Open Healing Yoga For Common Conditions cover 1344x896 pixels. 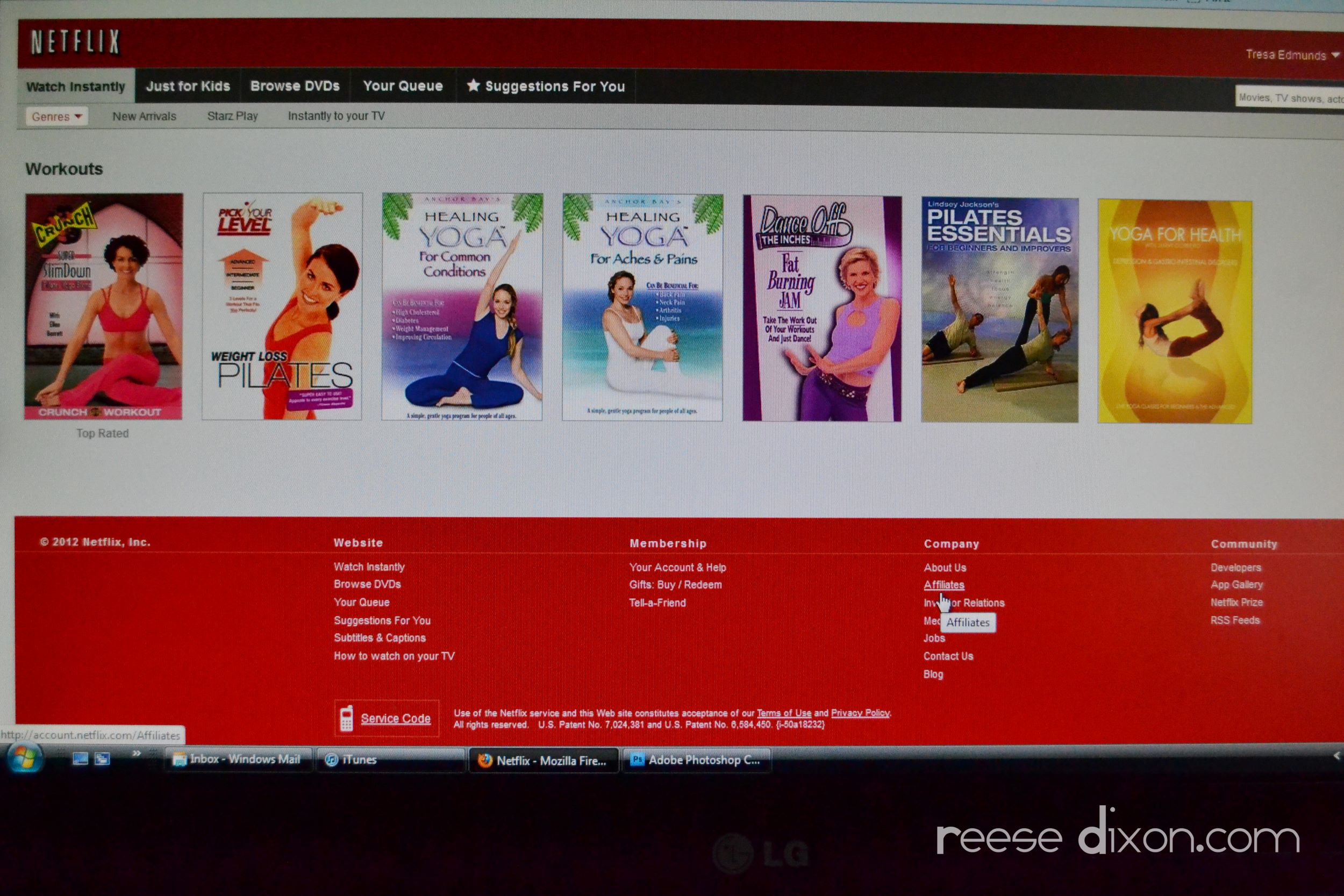[x=462, y=307]
